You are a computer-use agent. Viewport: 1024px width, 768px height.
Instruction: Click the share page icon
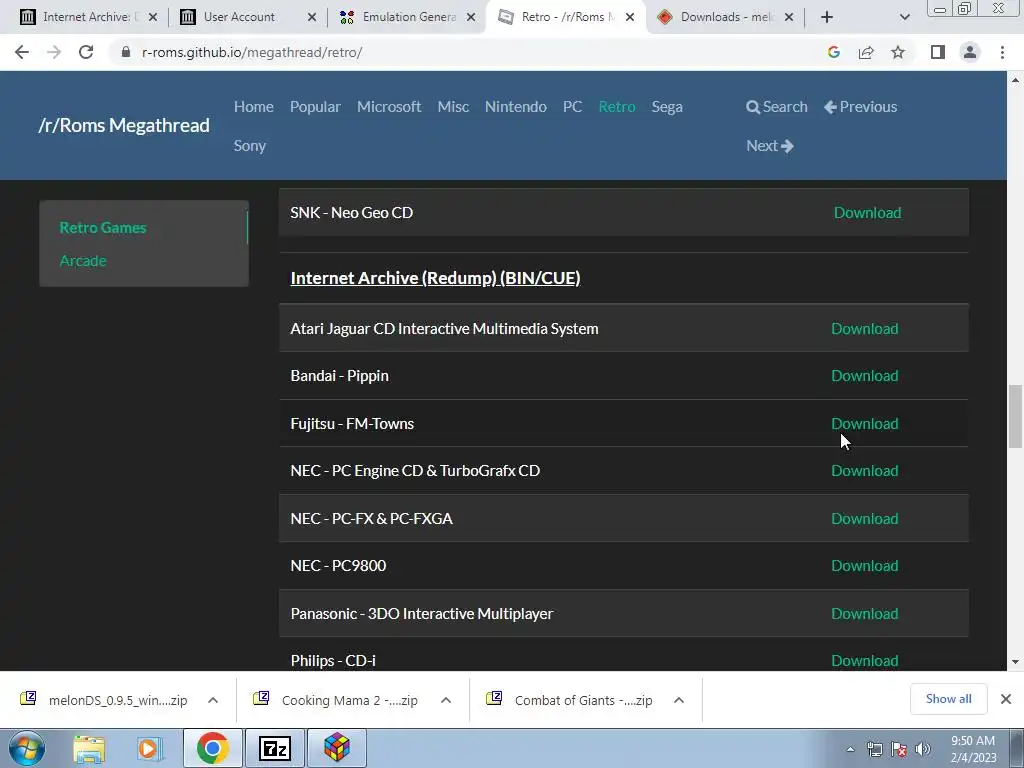(866, 52)
